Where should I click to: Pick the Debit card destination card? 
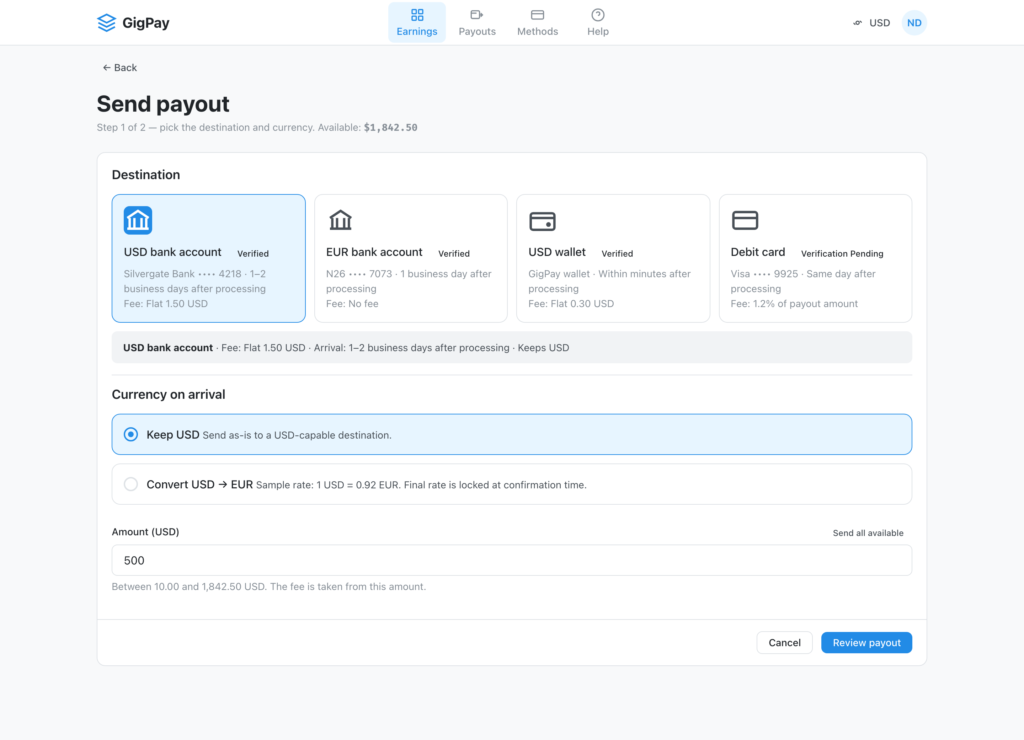tap(815, 258)
